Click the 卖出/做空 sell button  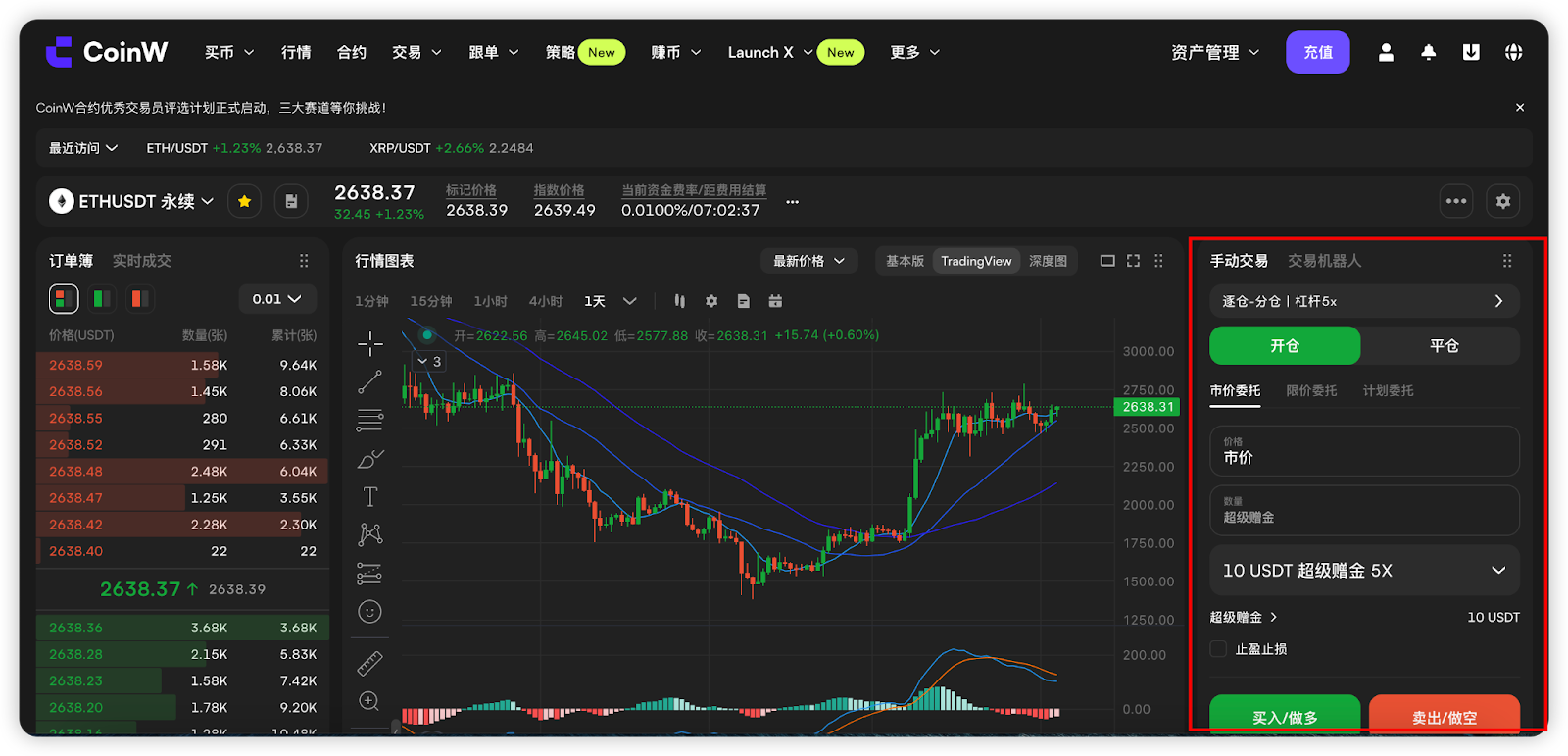(x=1444, y=715)
